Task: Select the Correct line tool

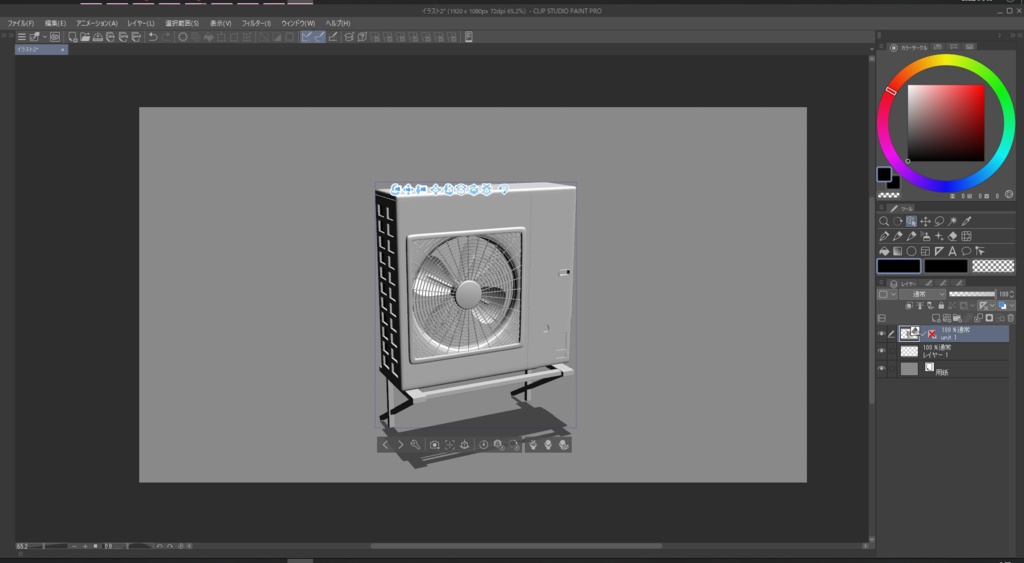Action: coord(980,251)
